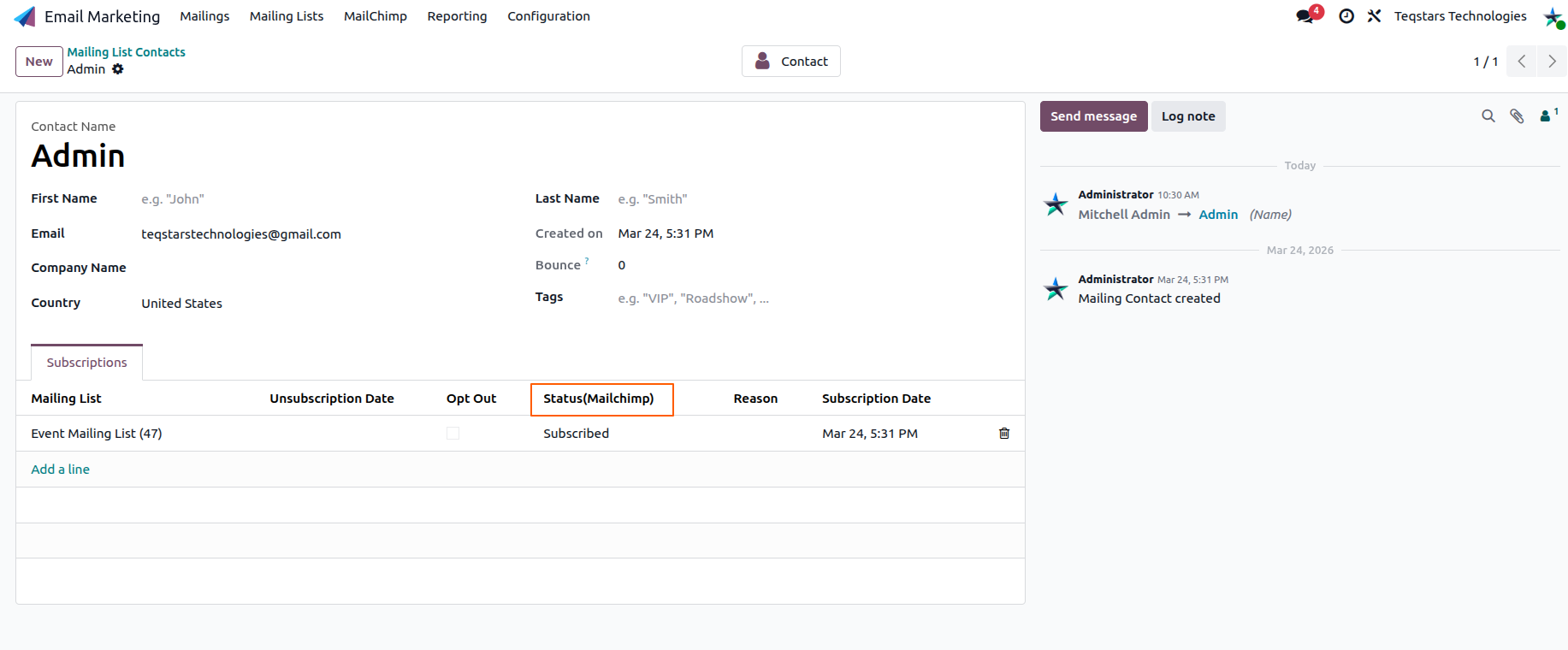Viewport: 1568px width, 650px height.
Task: Click Administrator avatar on Mailing Contact created
Action: tap(1056, 289)
